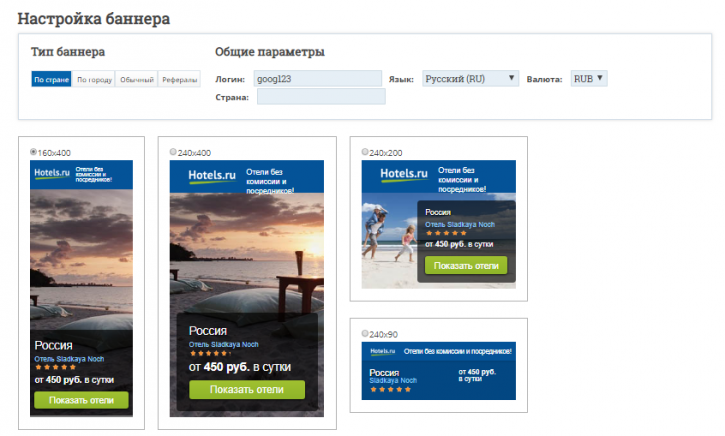Click Hotels.ru logo in the 240x200 banner
This screenshot has width=725, height=436.
tap(404, 174)
